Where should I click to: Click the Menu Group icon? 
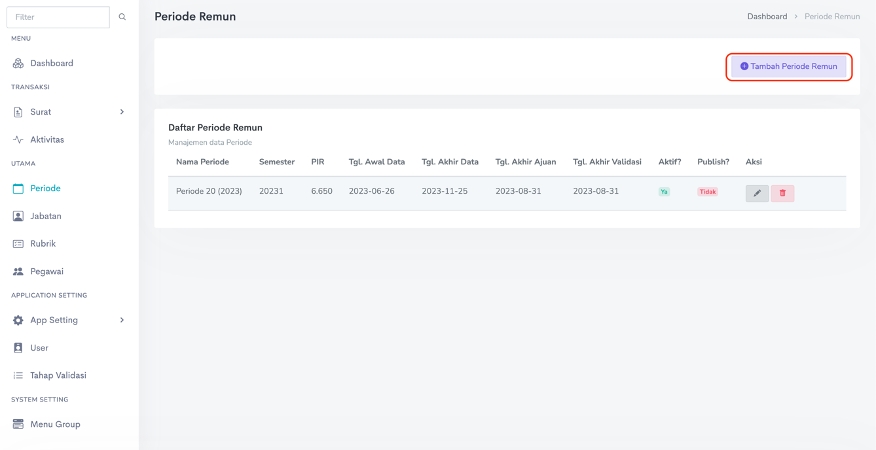[x=18, y=424]
